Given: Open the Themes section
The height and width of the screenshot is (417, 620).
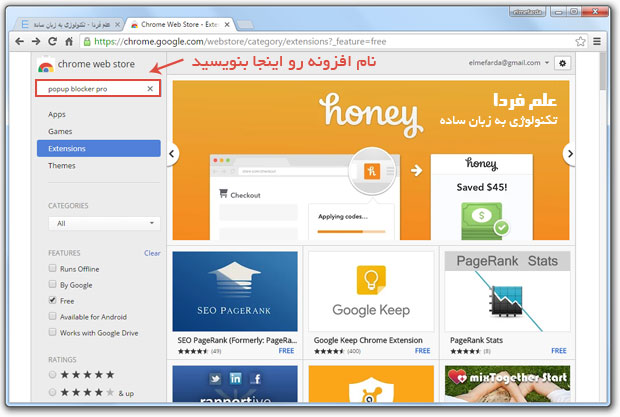Looking at the screenshot, I should click(61, 166).
